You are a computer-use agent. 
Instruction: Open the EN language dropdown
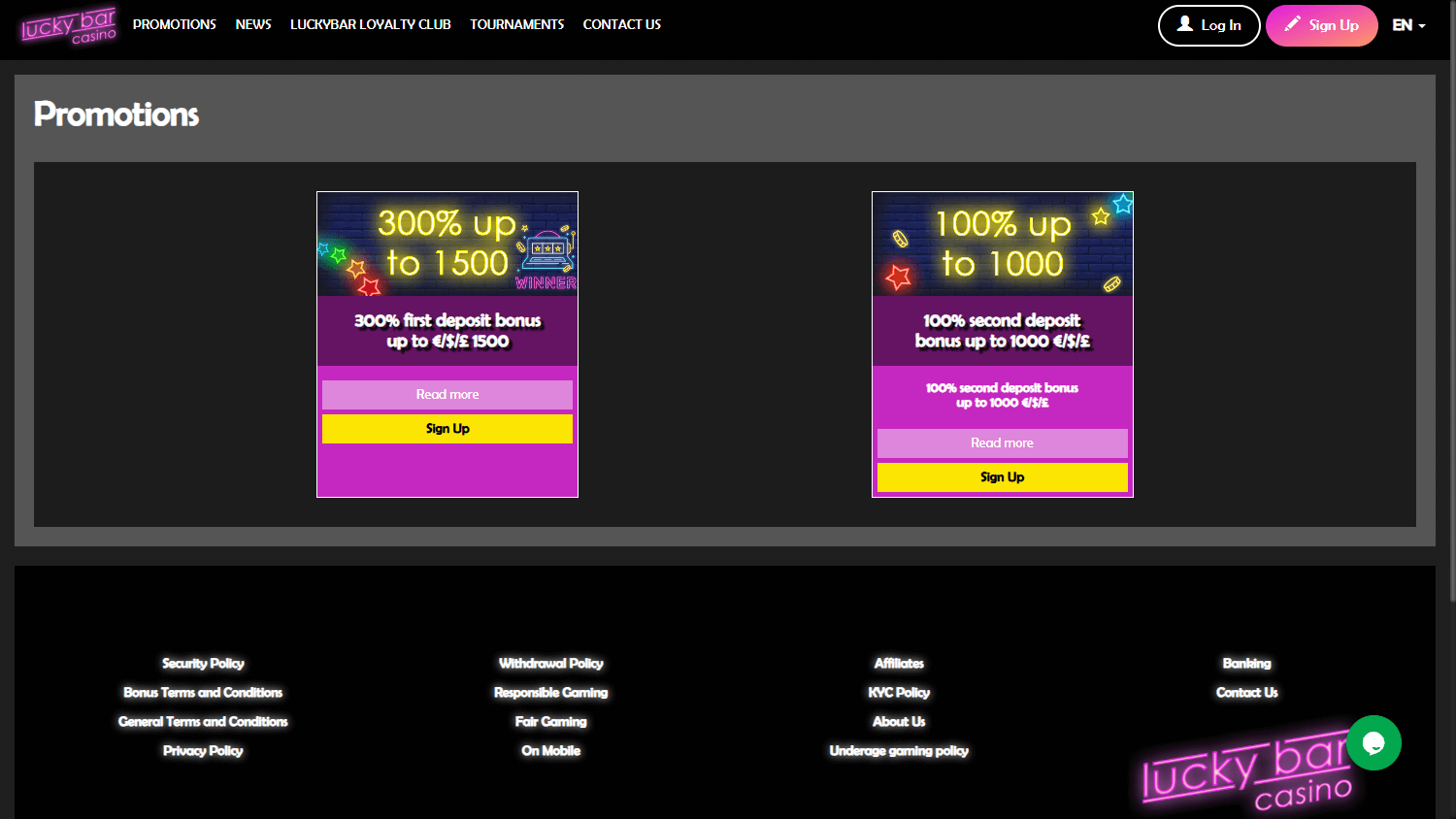(x=1401, y=25)
